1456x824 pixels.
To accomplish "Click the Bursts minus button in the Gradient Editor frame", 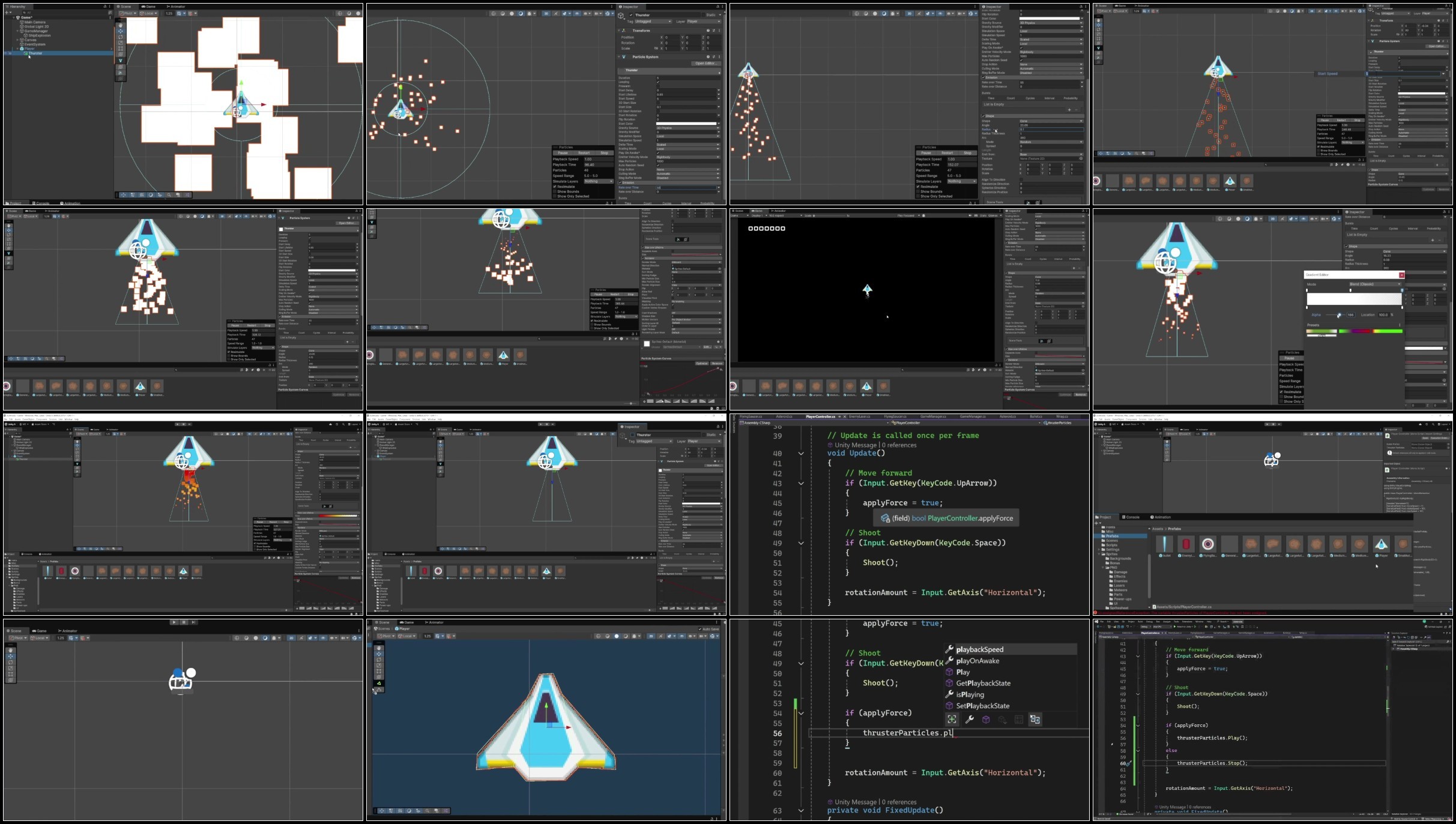I will tap(1440, 240).
